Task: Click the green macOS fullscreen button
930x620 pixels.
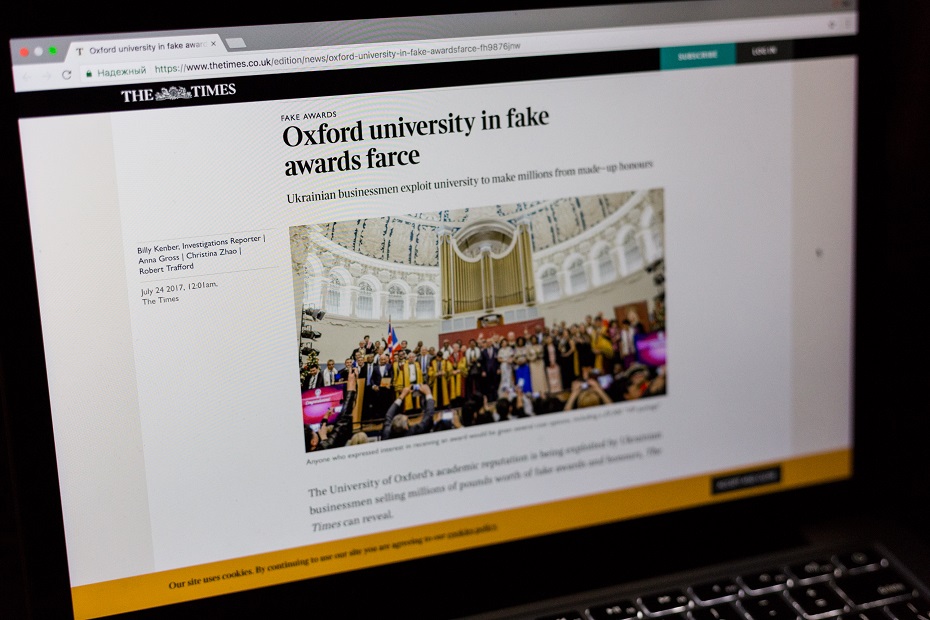Action: pos(53,51)
